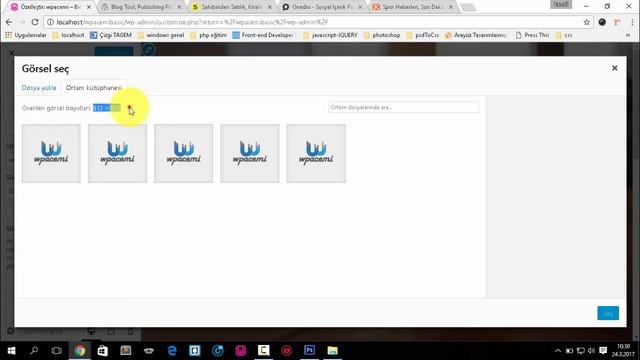
Task: Reload the current page
Action: click(x=35, y=22)
